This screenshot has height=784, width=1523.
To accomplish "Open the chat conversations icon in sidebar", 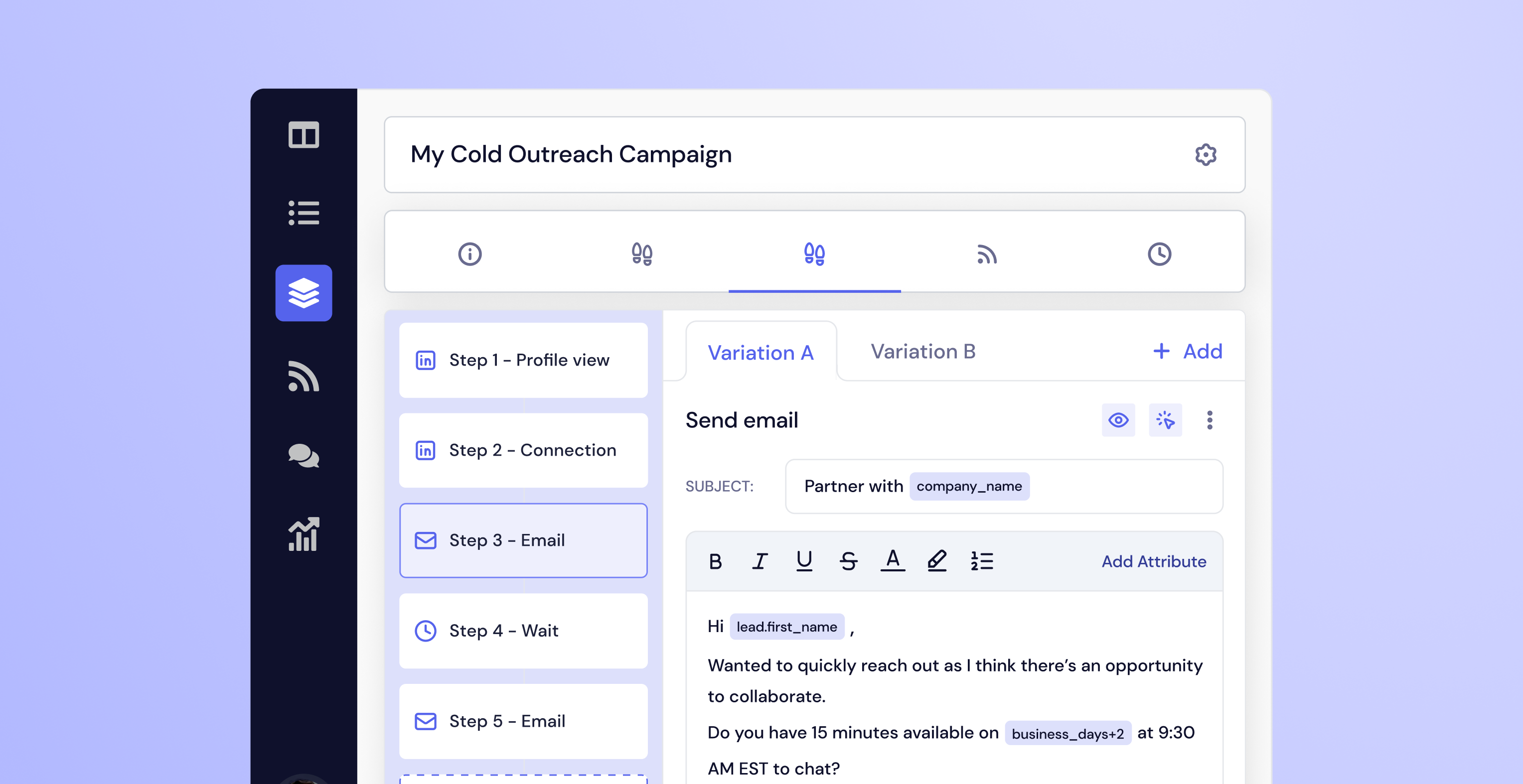I will click(304, 456).
